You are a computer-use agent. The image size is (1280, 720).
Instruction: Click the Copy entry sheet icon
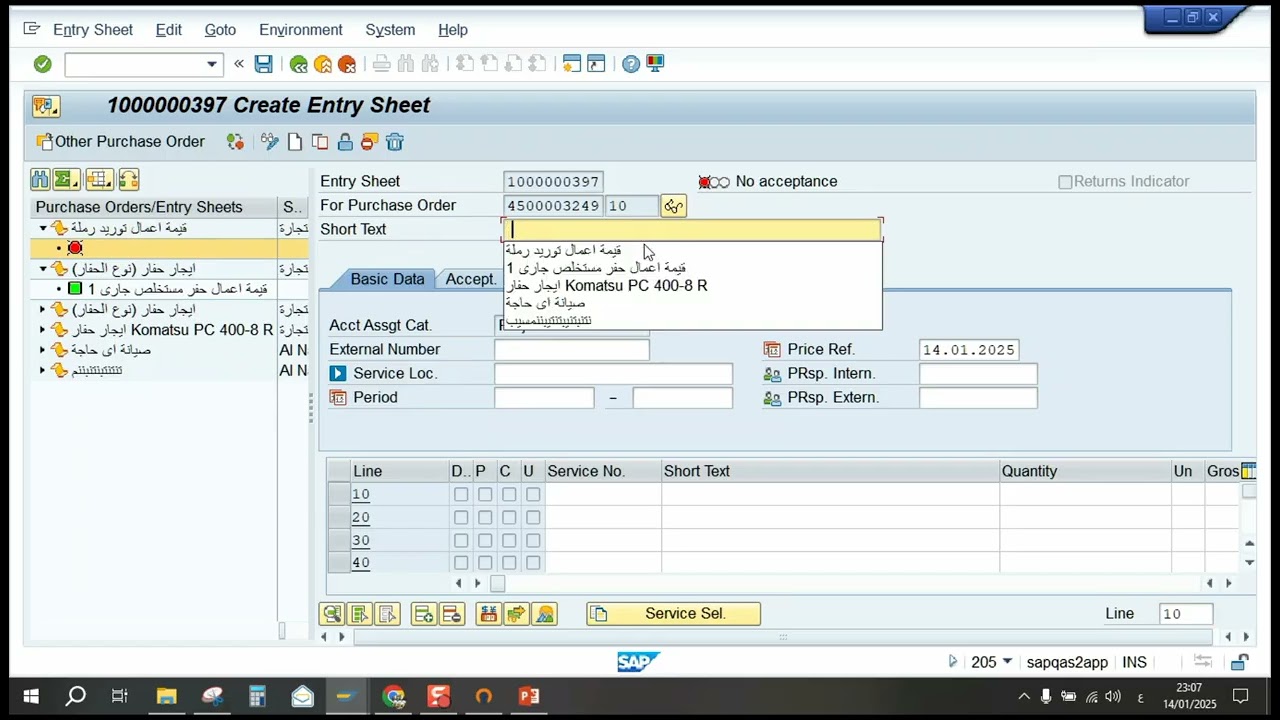pos(320,142)
